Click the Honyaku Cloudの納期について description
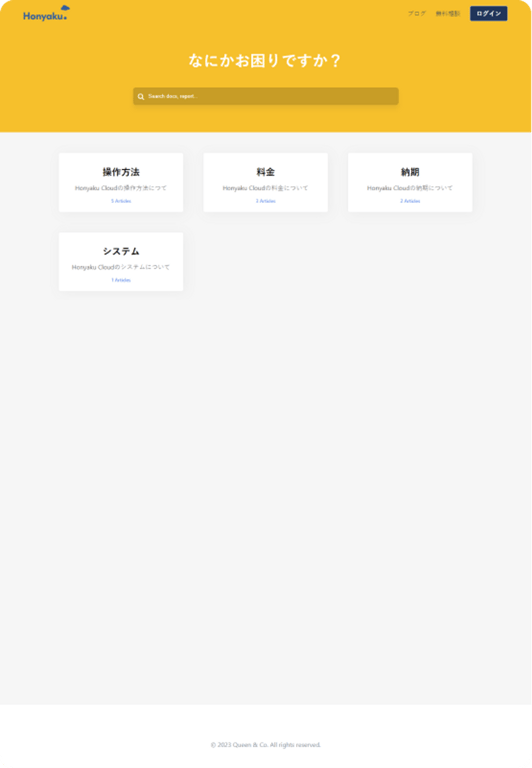Viewport: 532px width, 768px height. pos(410,188)
